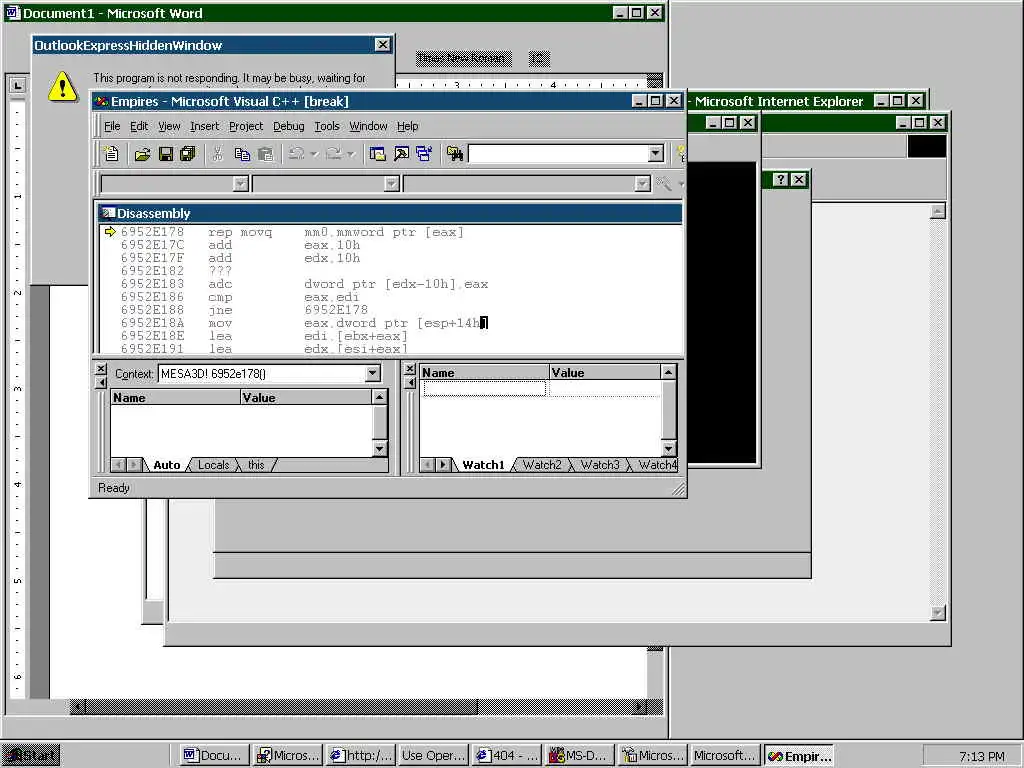This screenshot has height=768, width=1024.
Task: Click the WizardBar actions wand icon
Action: coord(664,184)
